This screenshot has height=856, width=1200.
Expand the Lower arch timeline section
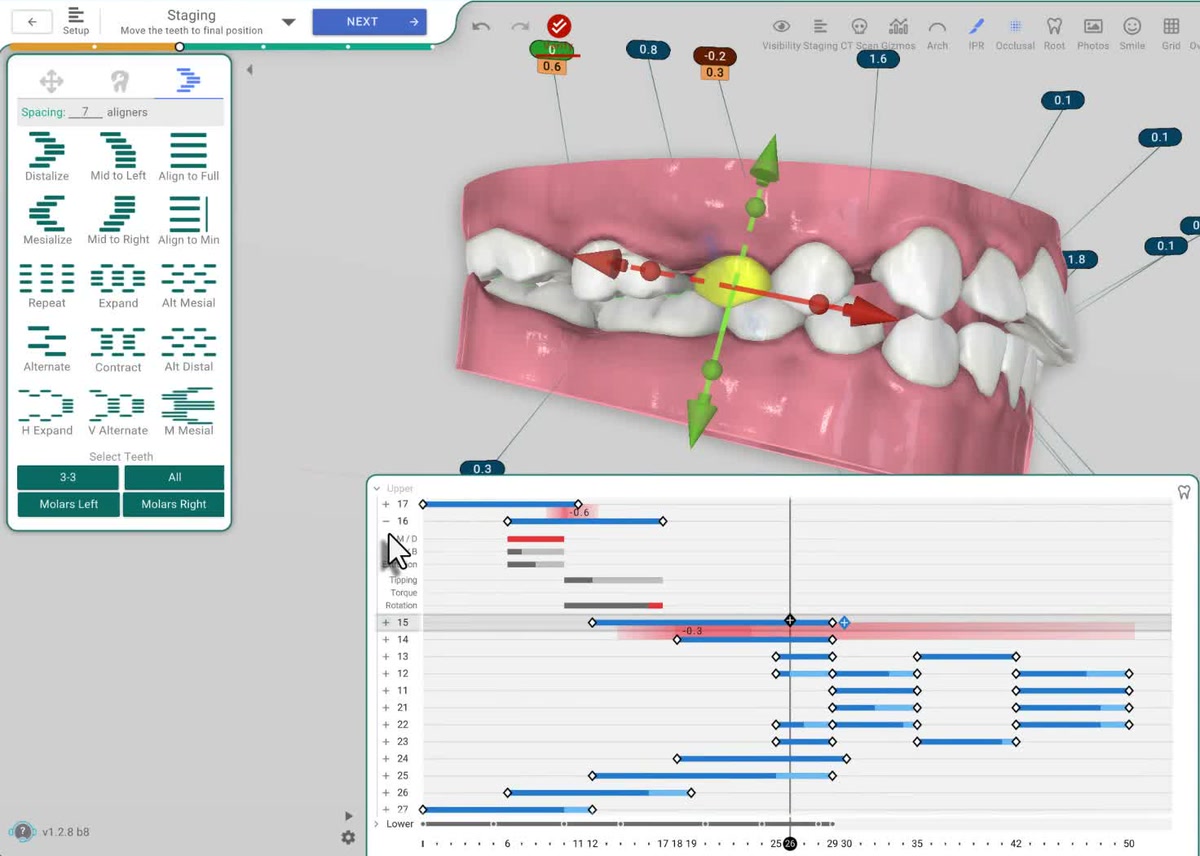(376, 824)
